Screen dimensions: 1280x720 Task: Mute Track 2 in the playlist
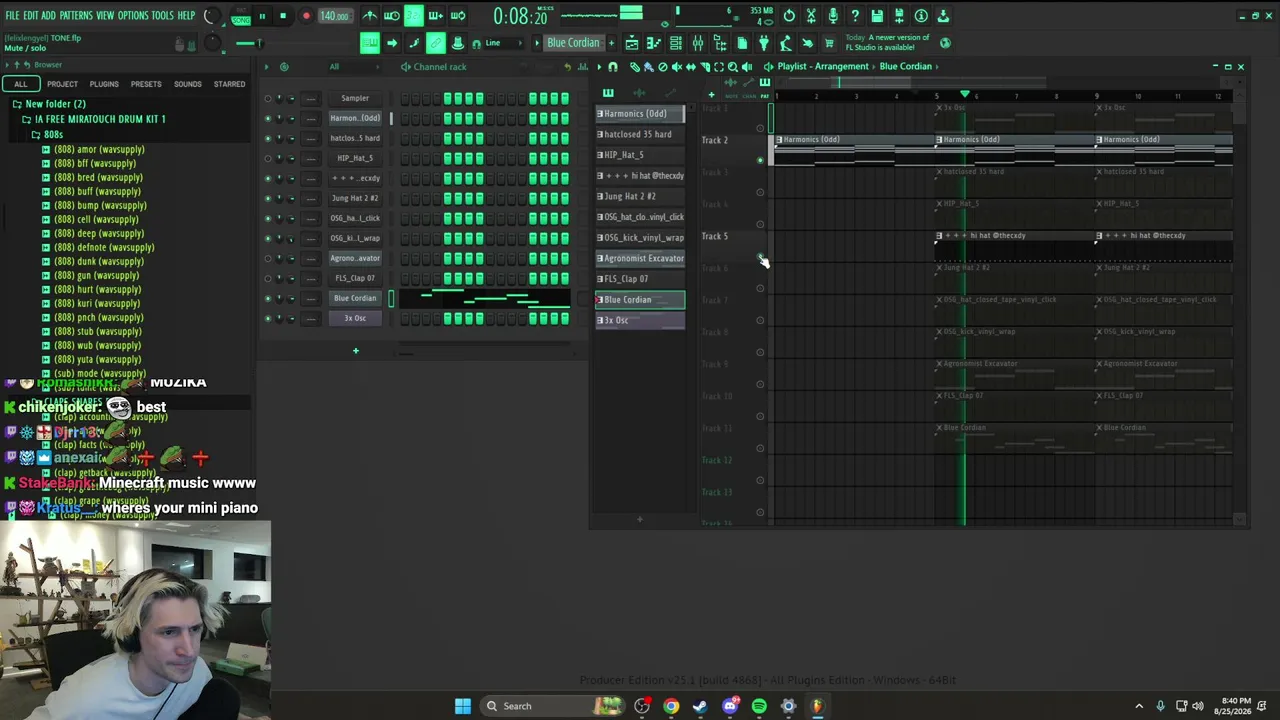[x=761, y=160]
